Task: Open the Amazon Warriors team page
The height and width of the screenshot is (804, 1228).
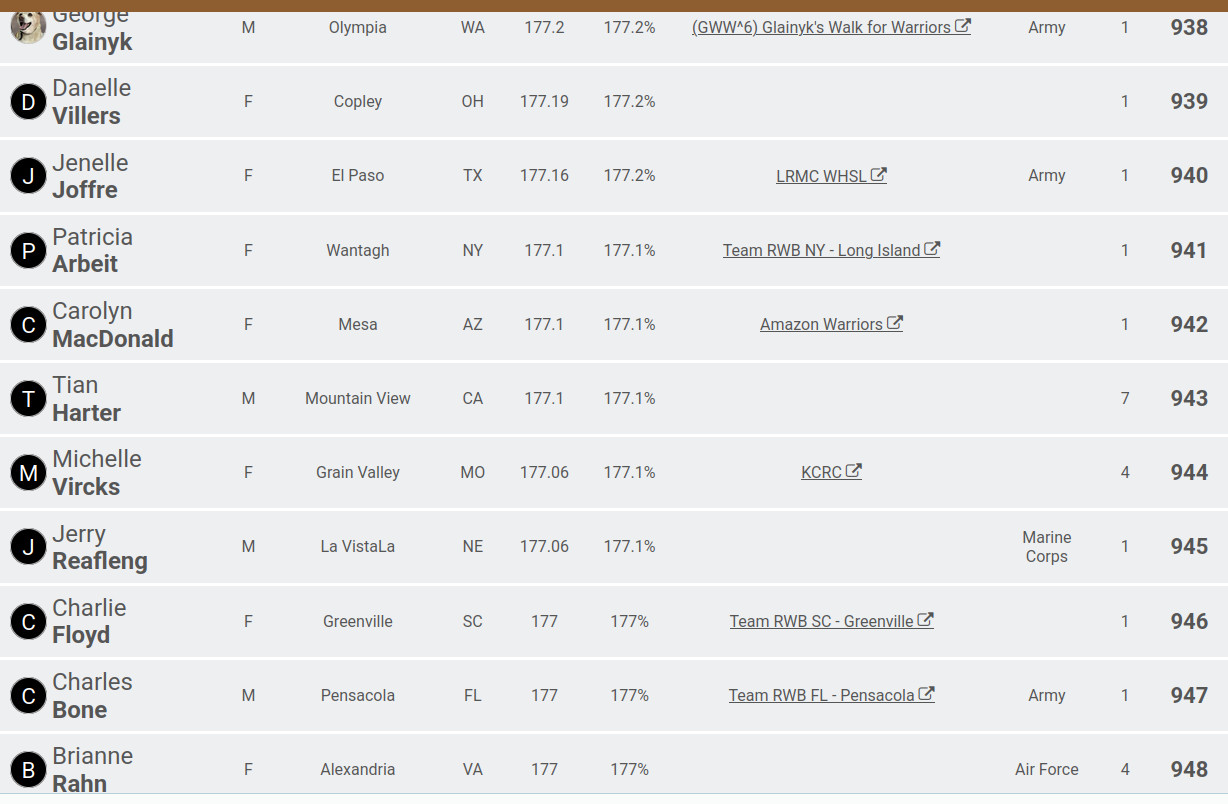Action: coord(820,324)
